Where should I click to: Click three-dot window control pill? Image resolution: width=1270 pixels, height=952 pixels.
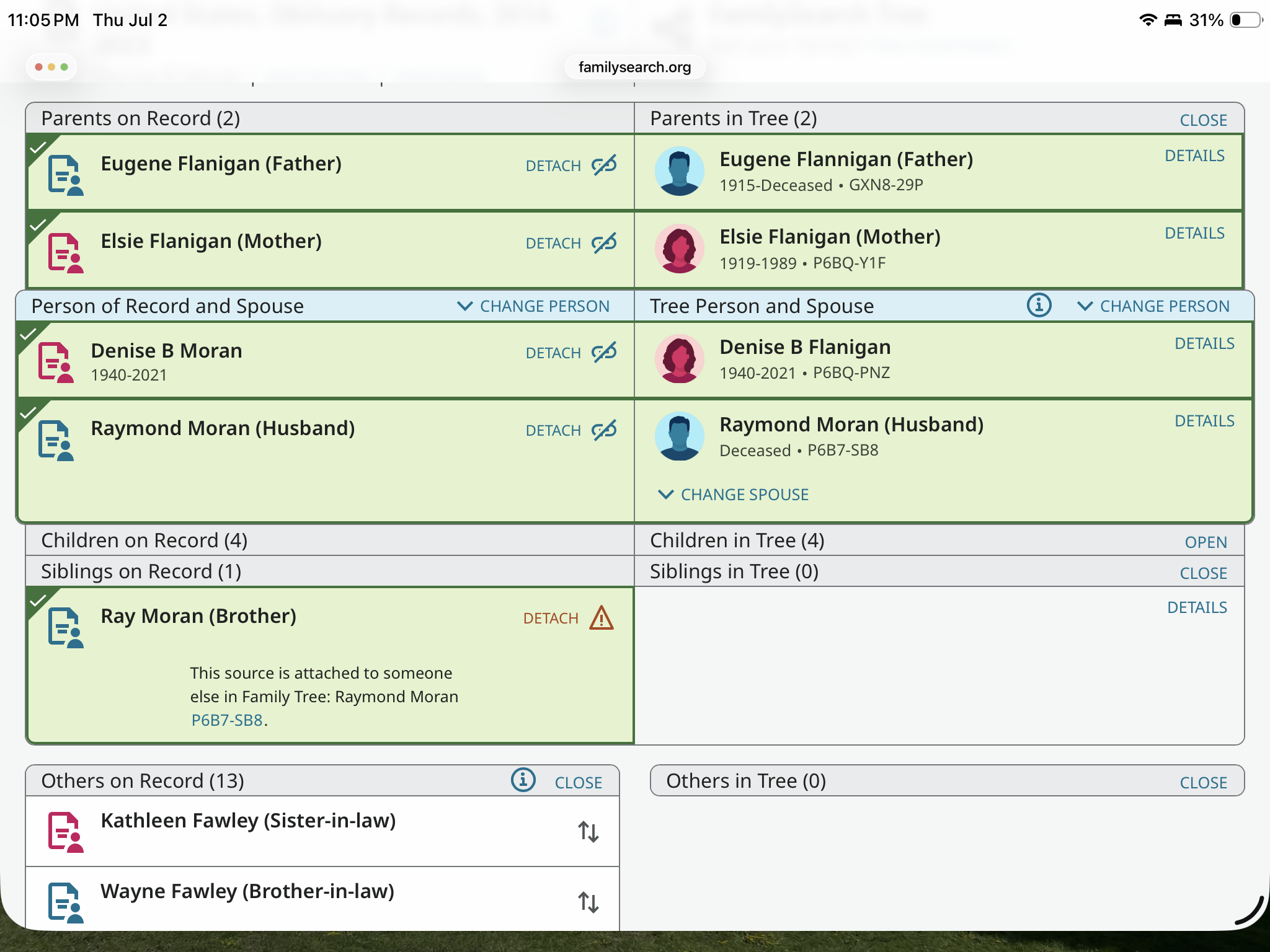pos(51,67)
